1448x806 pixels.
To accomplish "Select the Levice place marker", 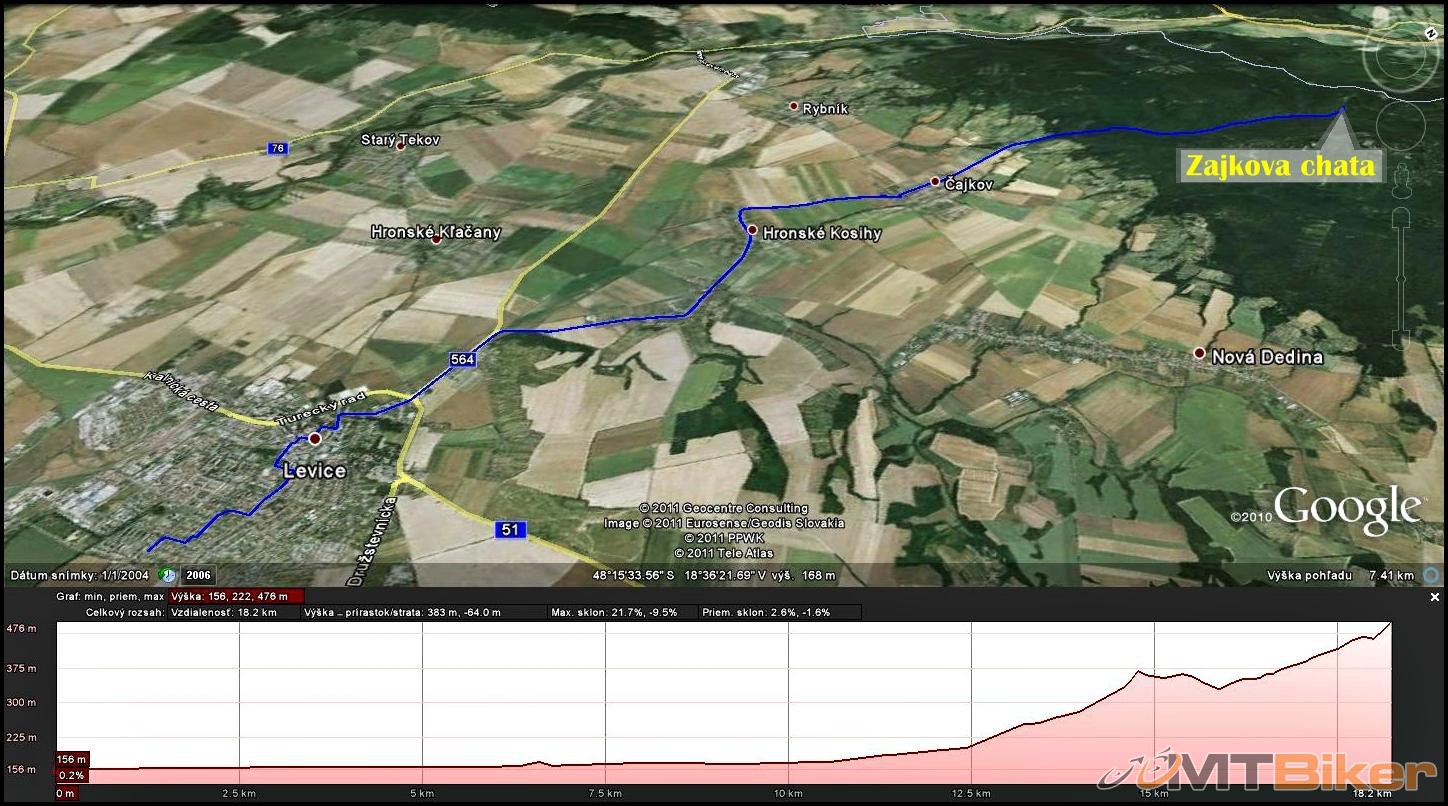I will pos(315,439).
